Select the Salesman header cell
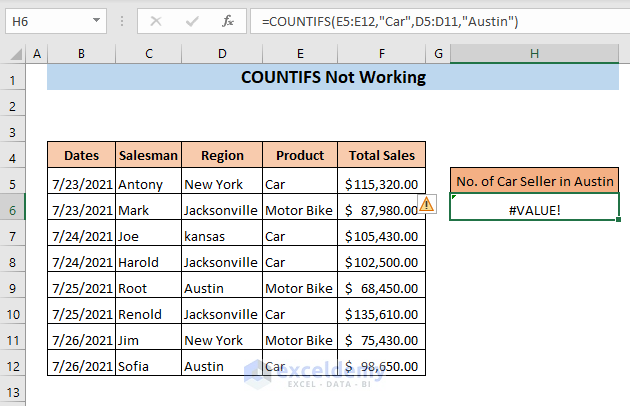Image resolution: width=630 pixels, height=406 pixels. [x=148, y=155]
